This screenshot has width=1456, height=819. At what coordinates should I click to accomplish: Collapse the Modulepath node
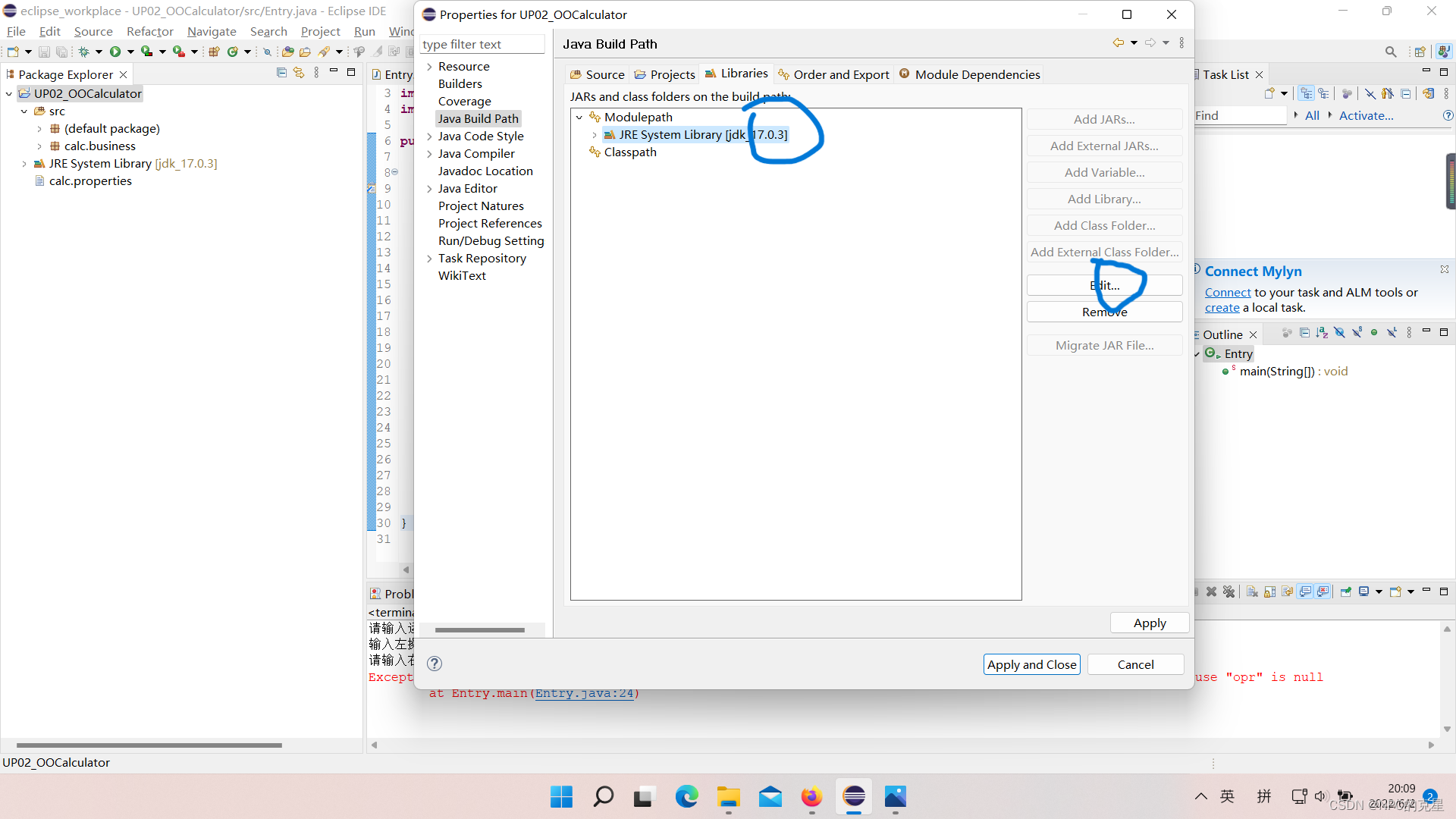click(x=579, y=118)
